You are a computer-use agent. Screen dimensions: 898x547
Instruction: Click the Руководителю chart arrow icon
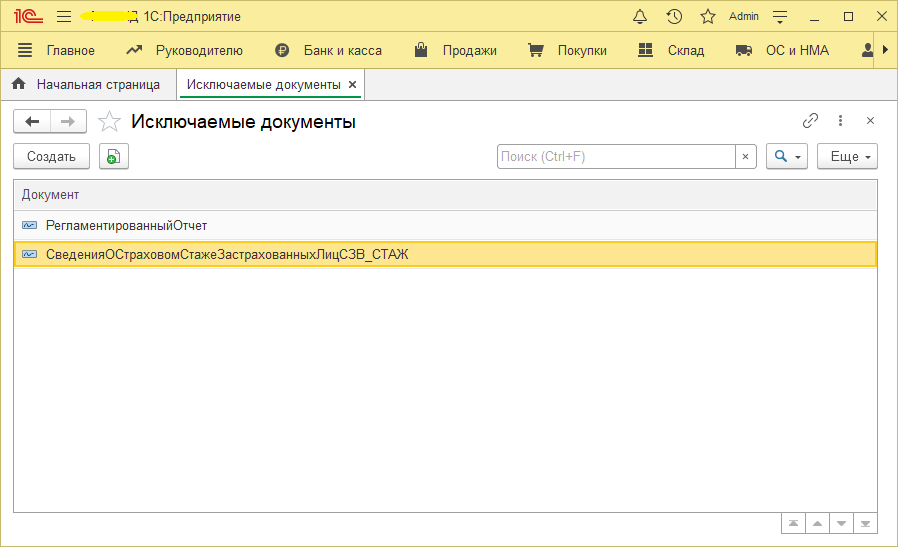[134, 50]
